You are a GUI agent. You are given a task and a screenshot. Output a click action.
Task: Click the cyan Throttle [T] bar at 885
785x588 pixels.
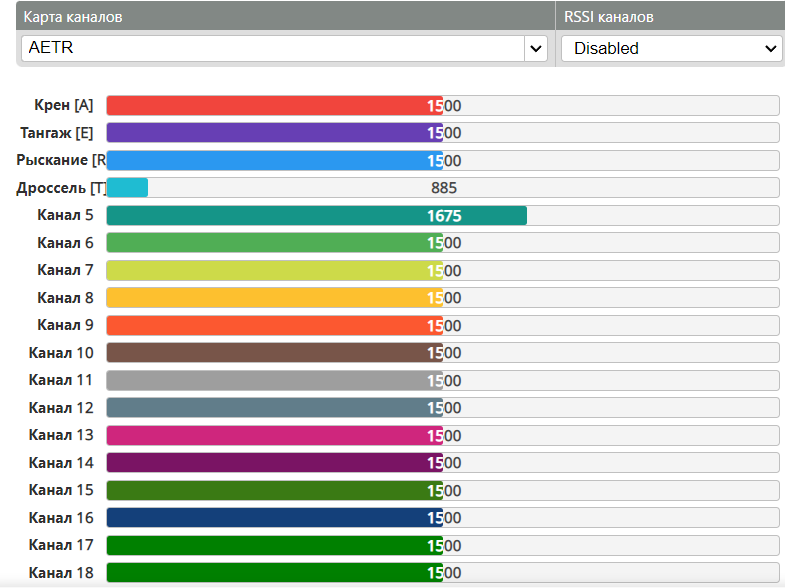127,187
